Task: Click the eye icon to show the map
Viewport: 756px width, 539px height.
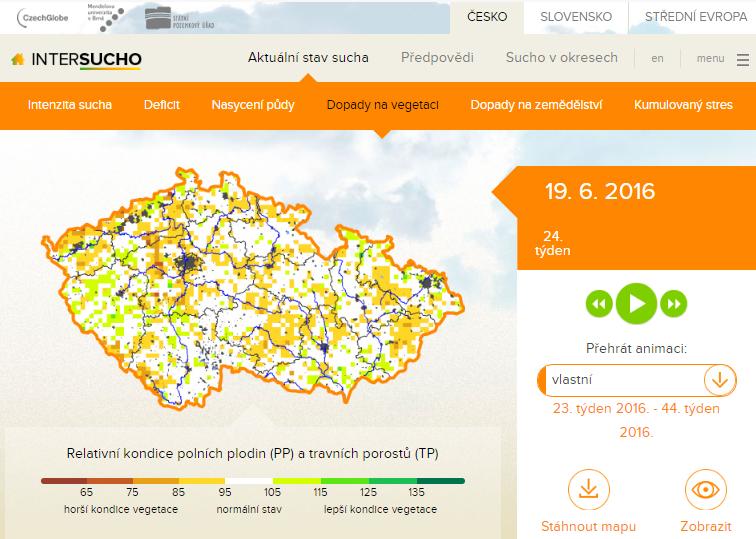Action: pos(706,490)
